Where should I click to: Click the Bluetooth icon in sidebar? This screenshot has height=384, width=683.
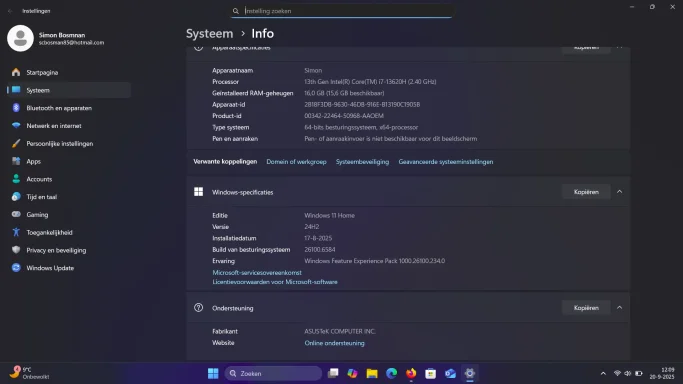[x=16, y=108]
